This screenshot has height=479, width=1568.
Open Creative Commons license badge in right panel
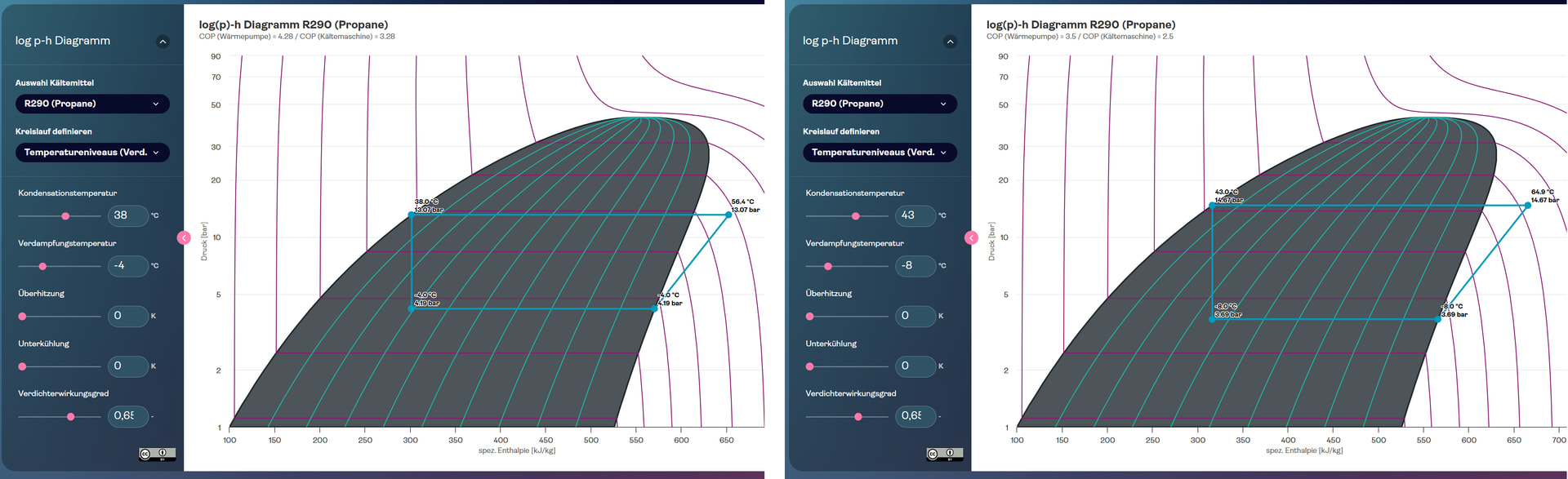(x=944, y=455)
